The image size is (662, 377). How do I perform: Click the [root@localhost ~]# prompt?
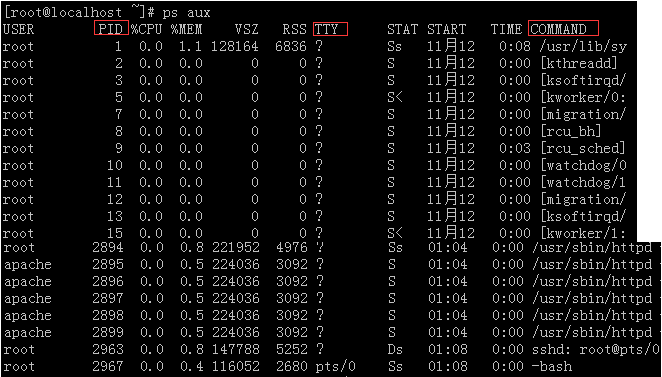[80, 12]
